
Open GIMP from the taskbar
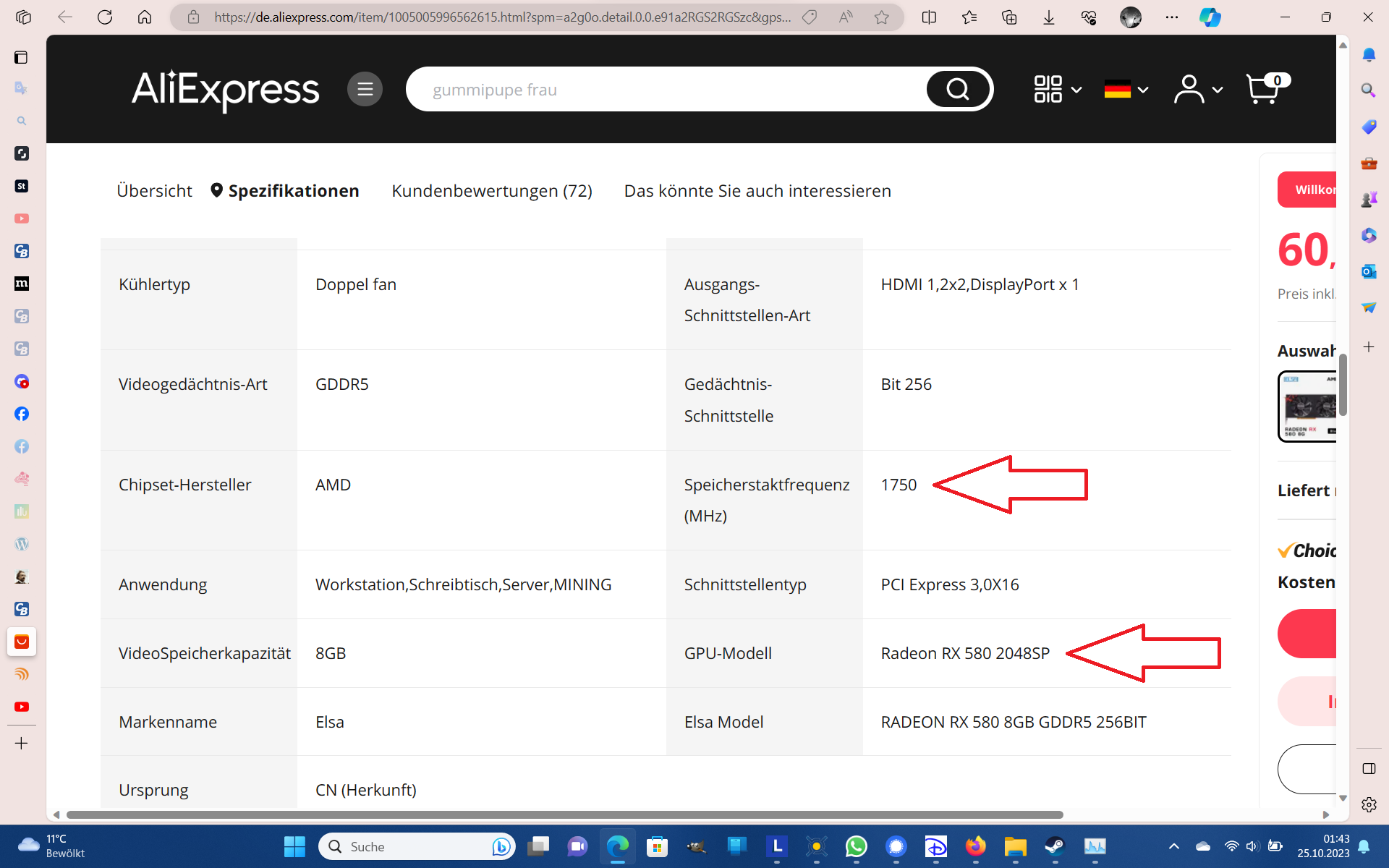pyautogui.click(x=697, y=846)
